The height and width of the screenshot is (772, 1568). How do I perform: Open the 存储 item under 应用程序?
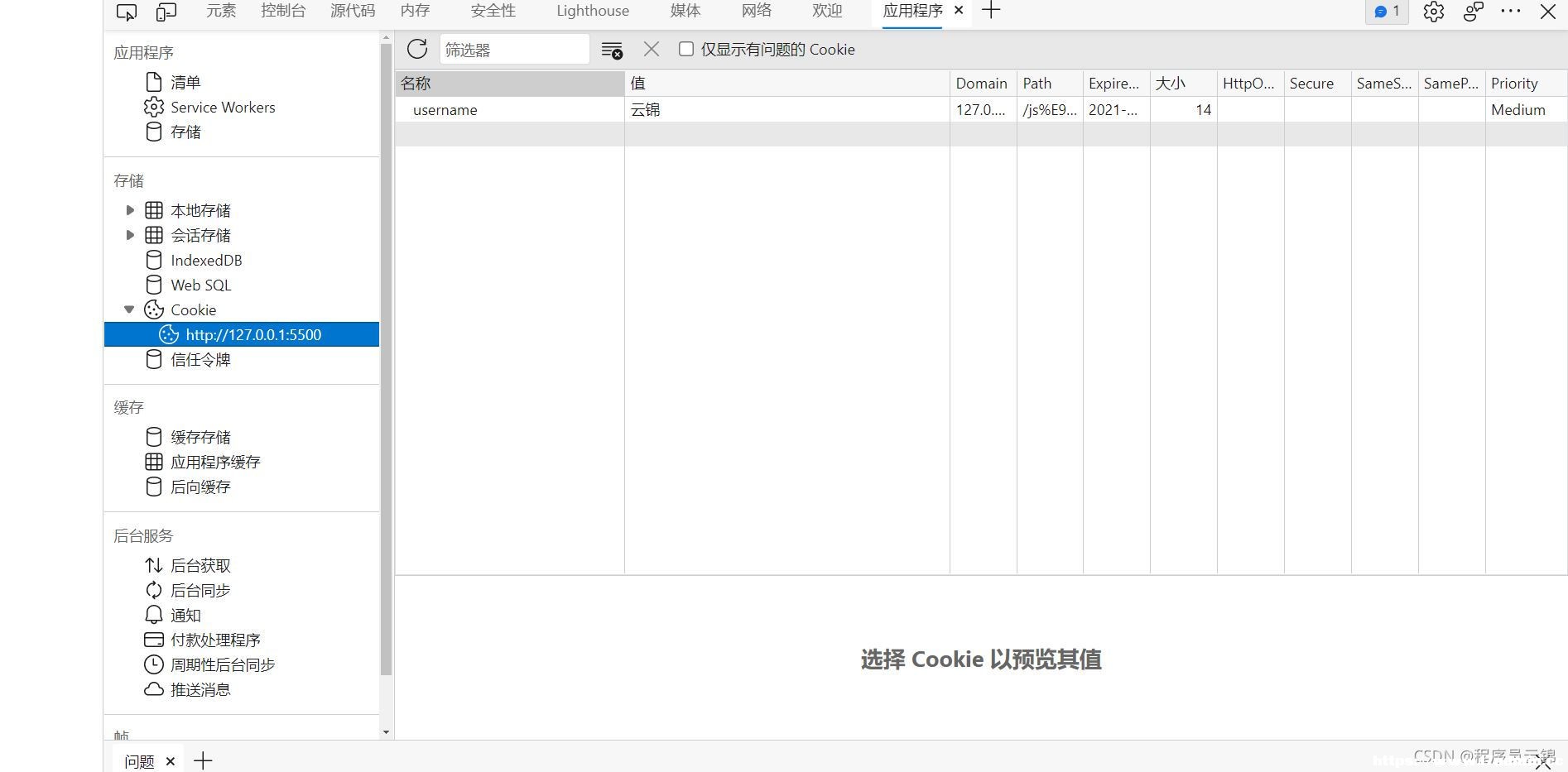pos(185,132)
